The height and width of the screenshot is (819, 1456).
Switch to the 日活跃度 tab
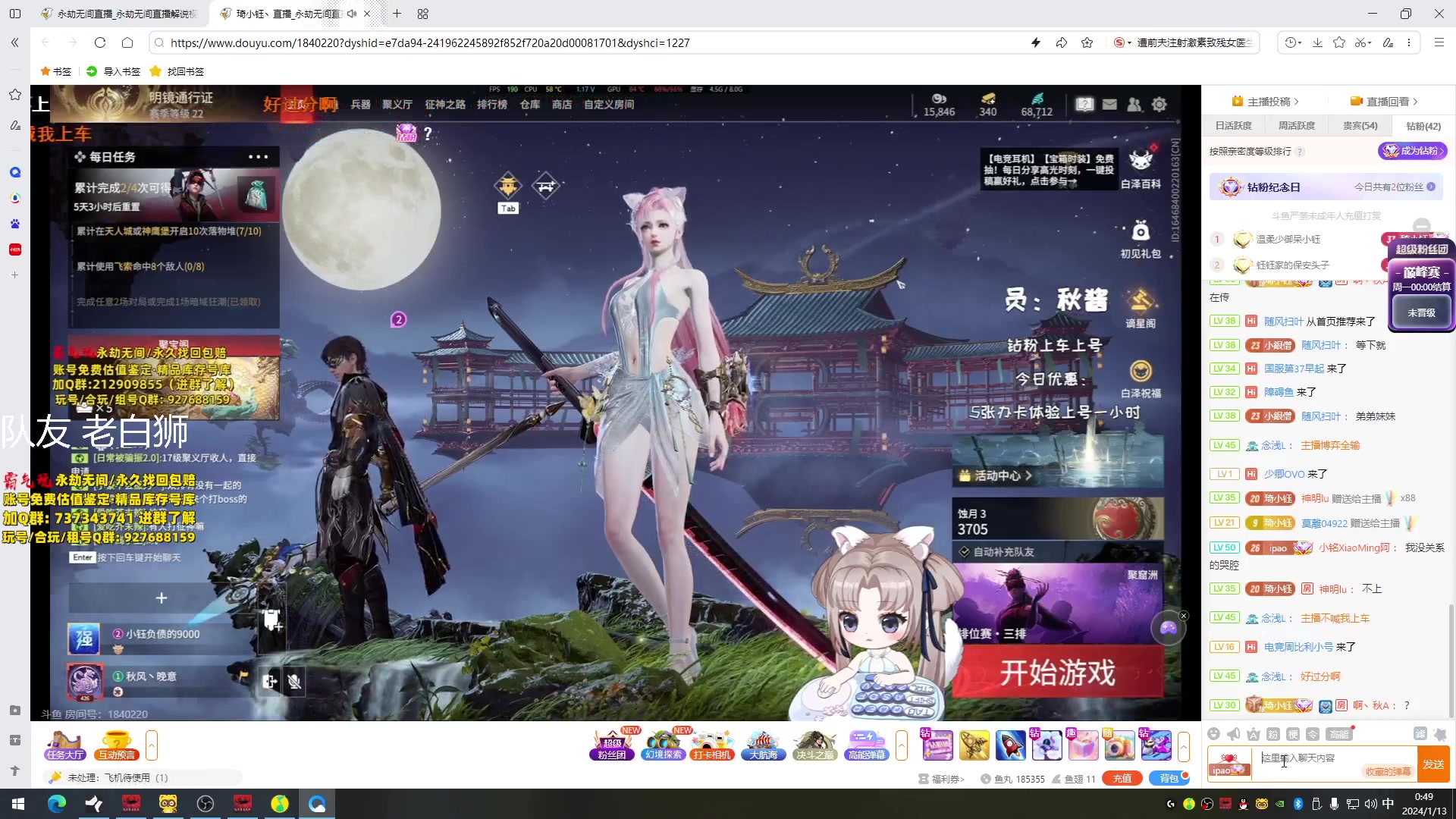click(x=1234, y=126)
